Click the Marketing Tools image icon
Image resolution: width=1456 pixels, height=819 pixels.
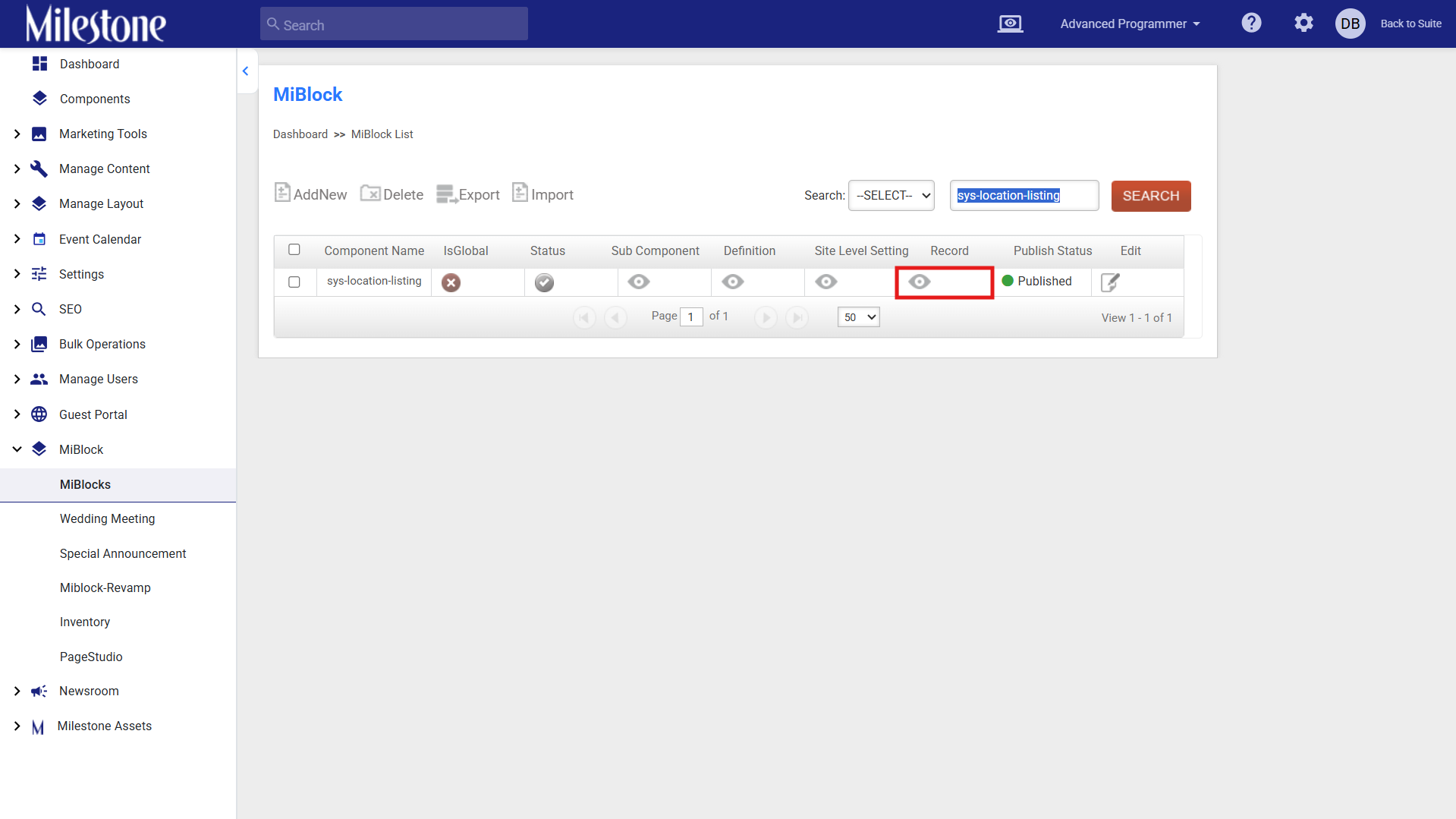(x=39, y=134)
